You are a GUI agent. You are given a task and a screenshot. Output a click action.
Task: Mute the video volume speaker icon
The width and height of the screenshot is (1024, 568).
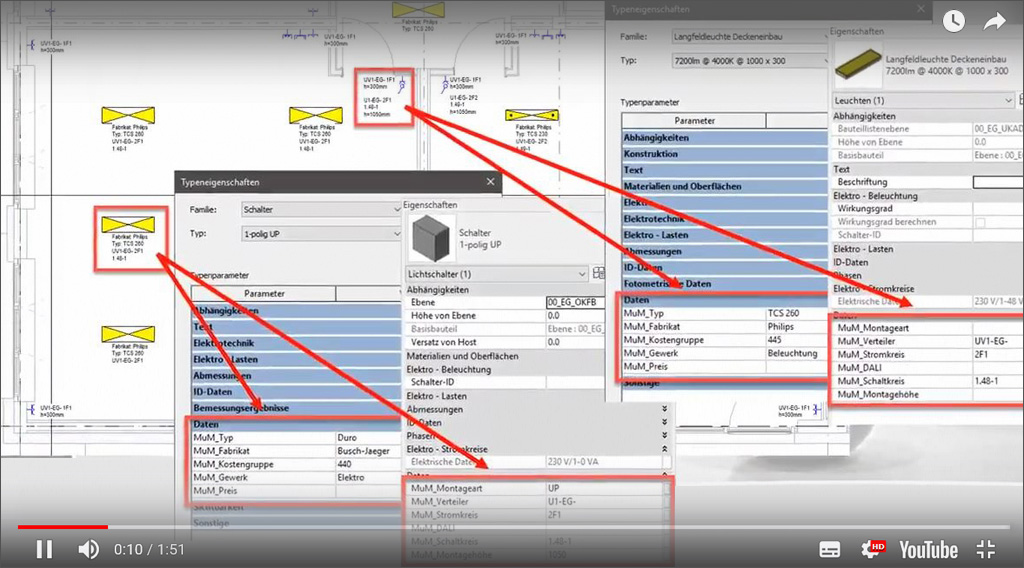click(89, 549)
